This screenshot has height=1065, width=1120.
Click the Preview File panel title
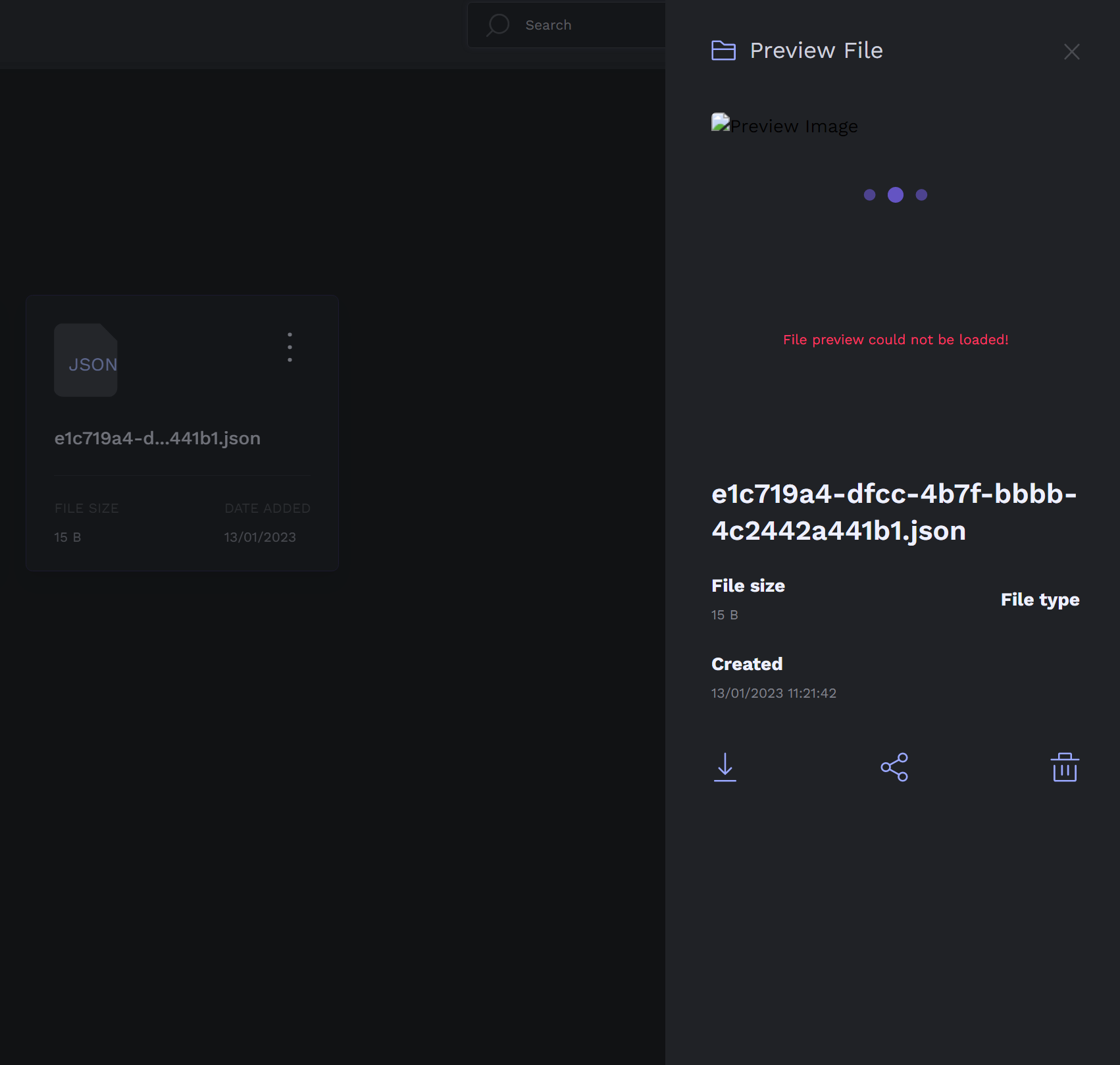tap(816, 51)
